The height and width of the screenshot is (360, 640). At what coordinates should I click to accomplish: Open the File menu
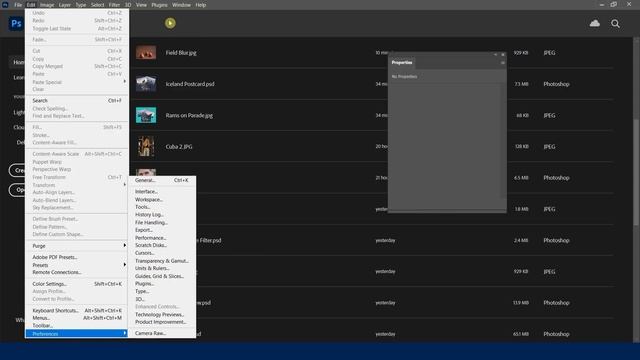(x=18, y=5)
